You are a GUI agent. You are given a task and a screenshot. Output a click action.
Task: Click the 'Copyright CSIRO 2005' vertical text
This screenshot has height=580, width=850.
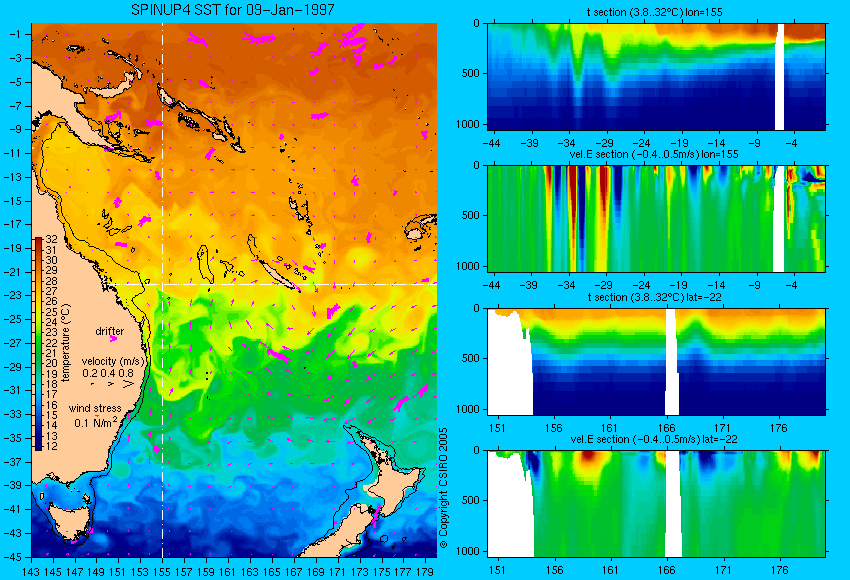coord(443,487)
